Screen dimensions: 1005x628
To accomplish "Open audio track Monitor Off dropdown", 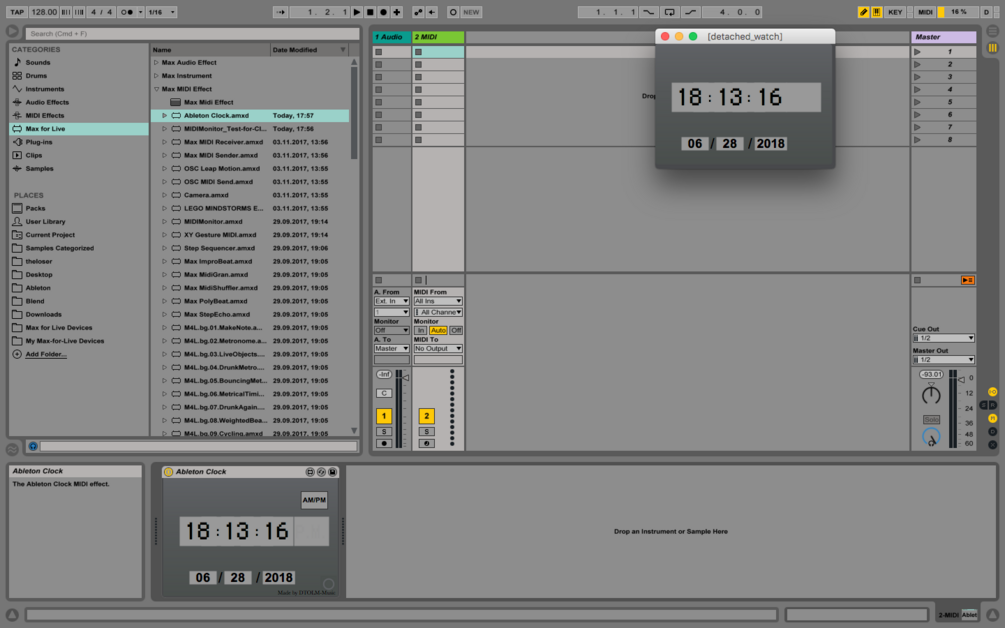I will click(391, 331).
